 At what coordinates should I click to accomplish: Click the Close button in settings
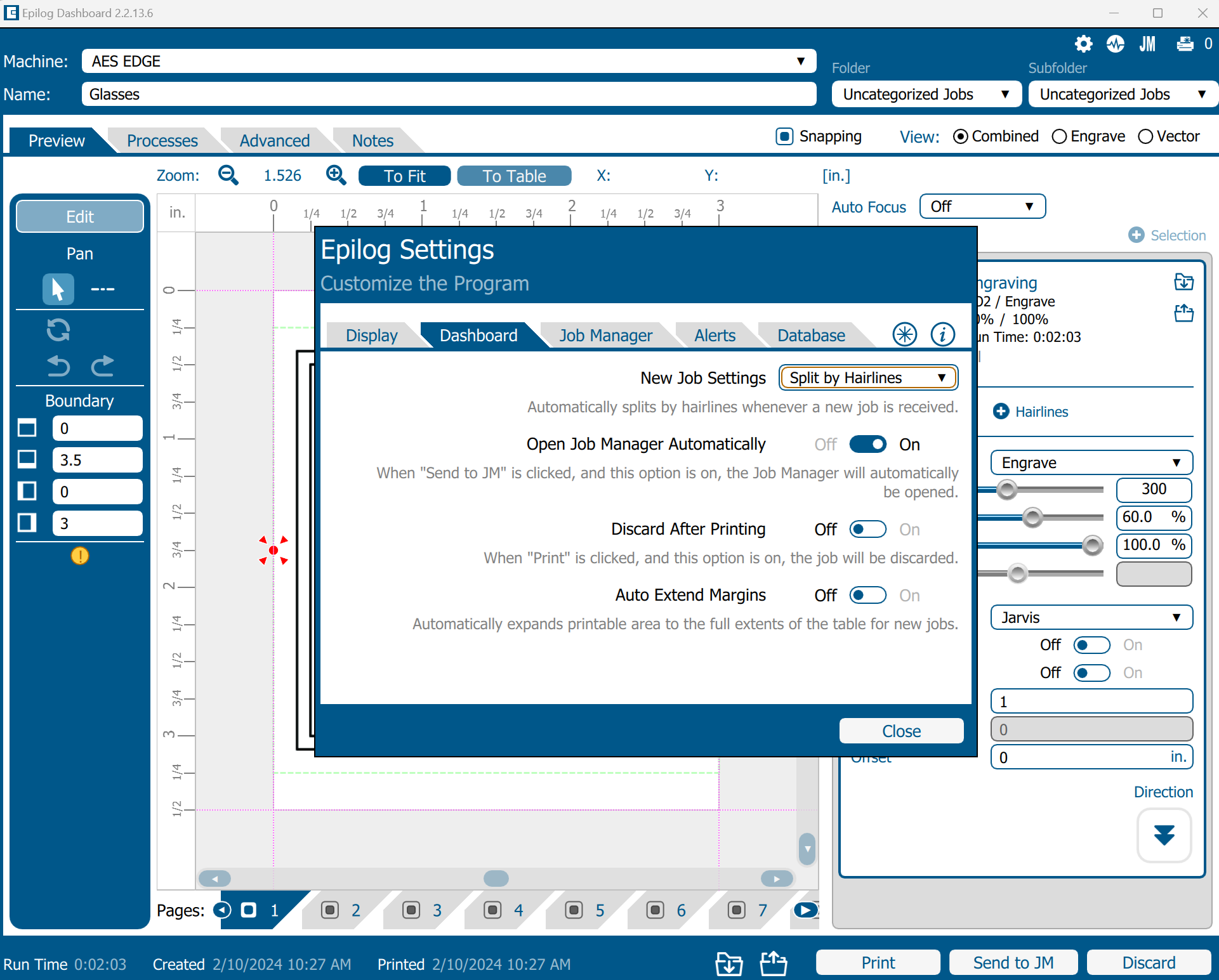pyautogui.click(x=900, y=731)
